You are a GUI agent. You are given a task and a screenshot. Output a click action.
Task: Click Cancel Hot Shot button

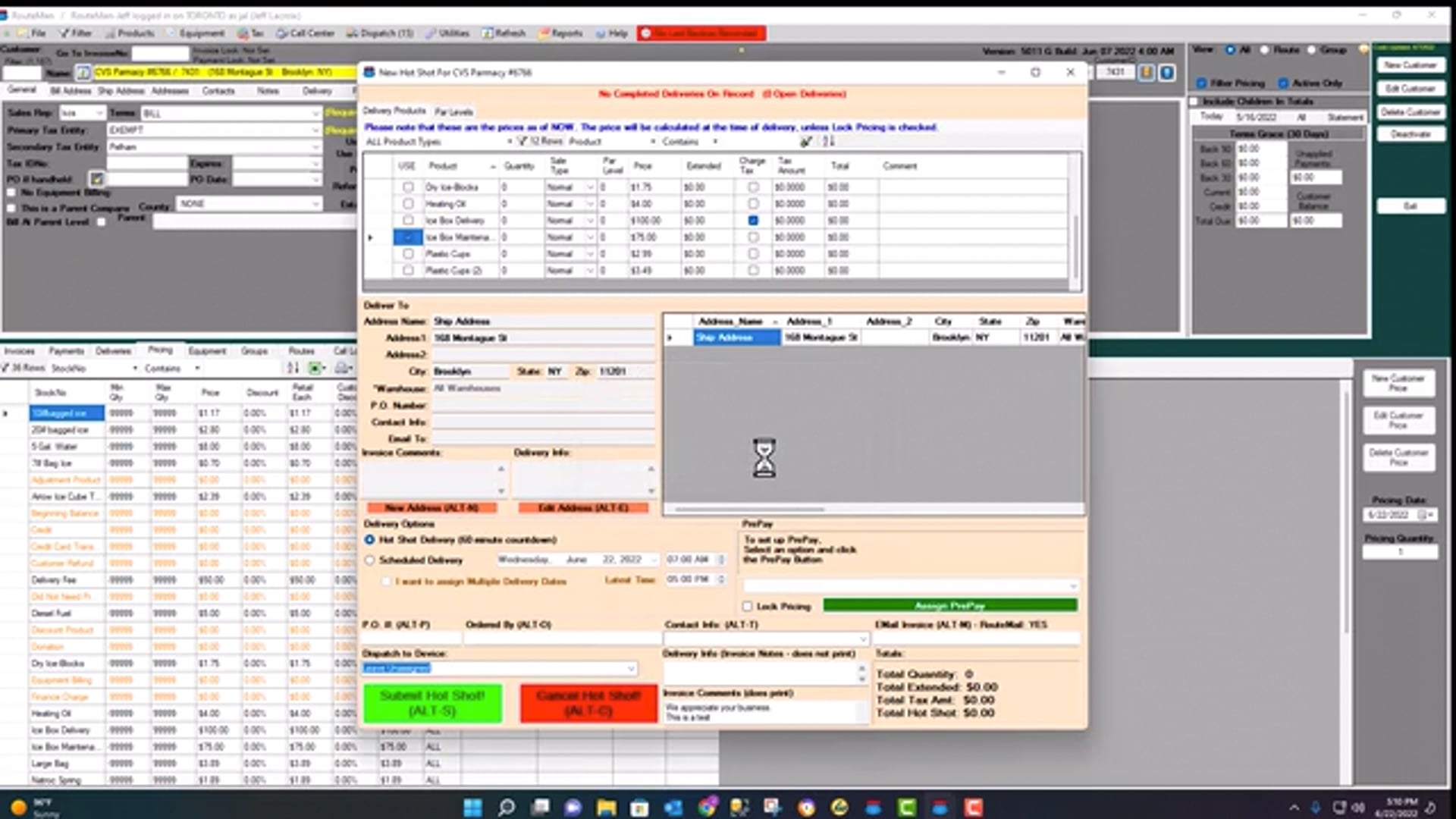(x=588, y=704)
